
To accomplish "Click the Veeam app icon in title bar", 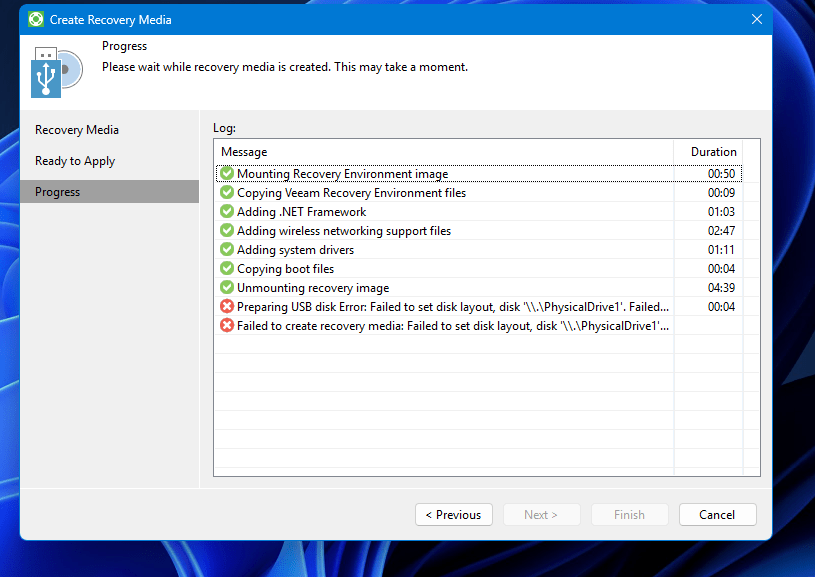I will coord(36,19).
